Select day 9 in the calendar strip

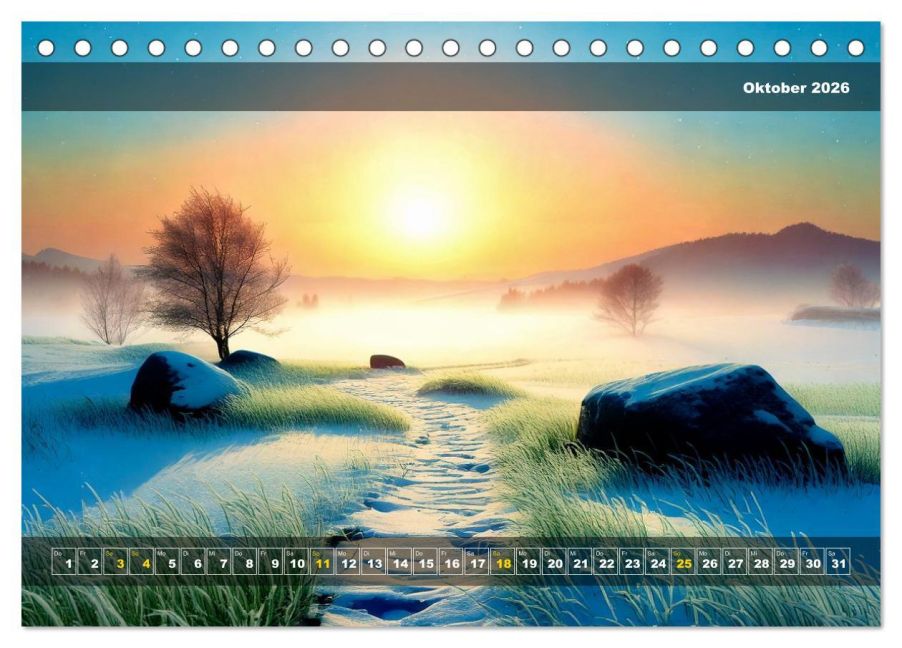click(270, 561)
